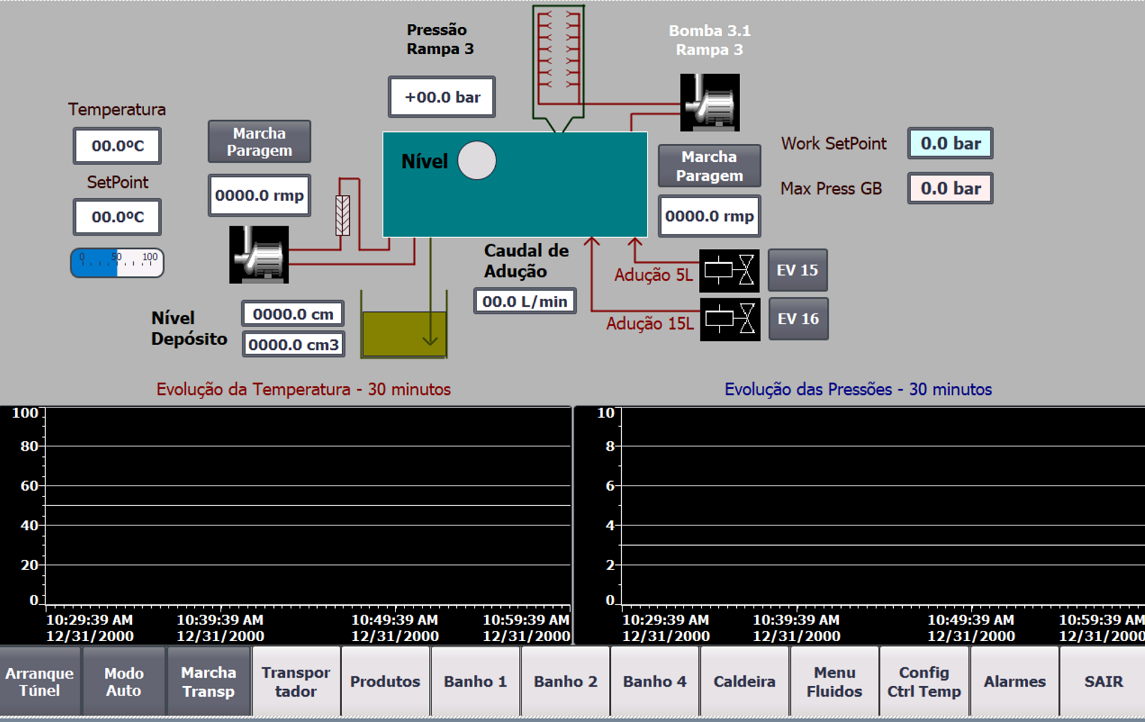Click the Bomba 3.1 Rampa 3 pump icon
This screenshot has width=1145, height=722.
pos(710,102)
